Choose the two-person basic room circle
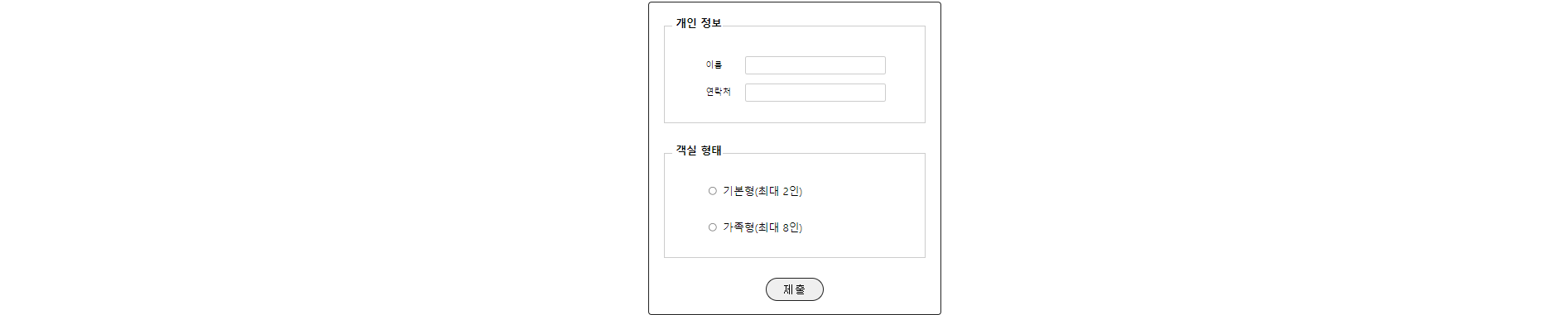The image size is (1568, 315). pos(712,191)
